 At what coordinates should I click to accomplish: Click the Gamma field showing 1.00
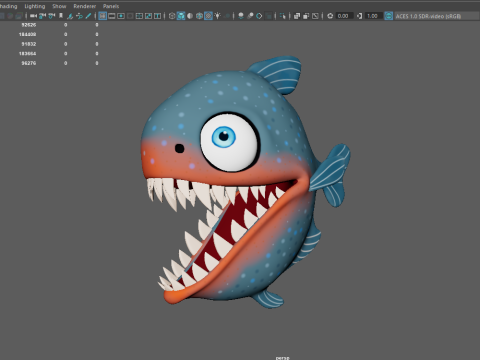click(373, 16)
